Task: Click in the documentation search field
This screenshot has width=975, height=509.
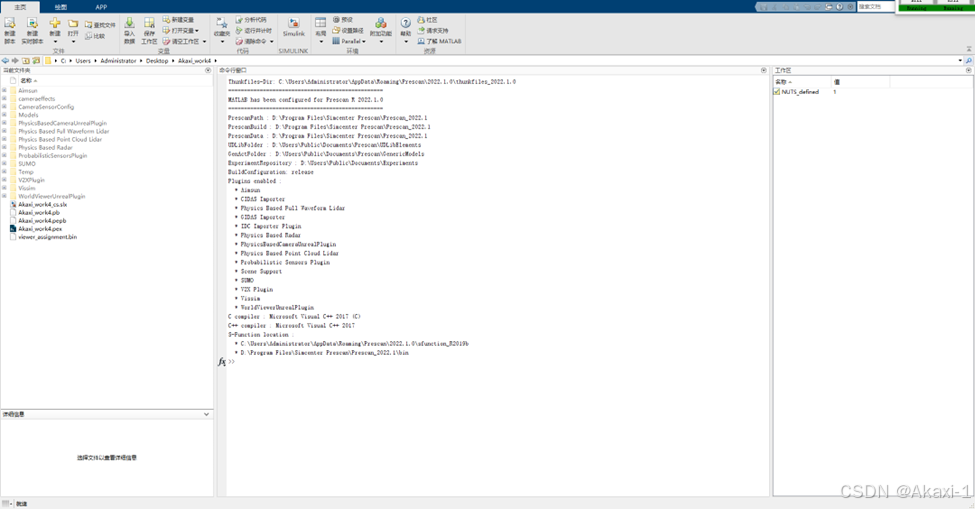Action: point(876,7)
